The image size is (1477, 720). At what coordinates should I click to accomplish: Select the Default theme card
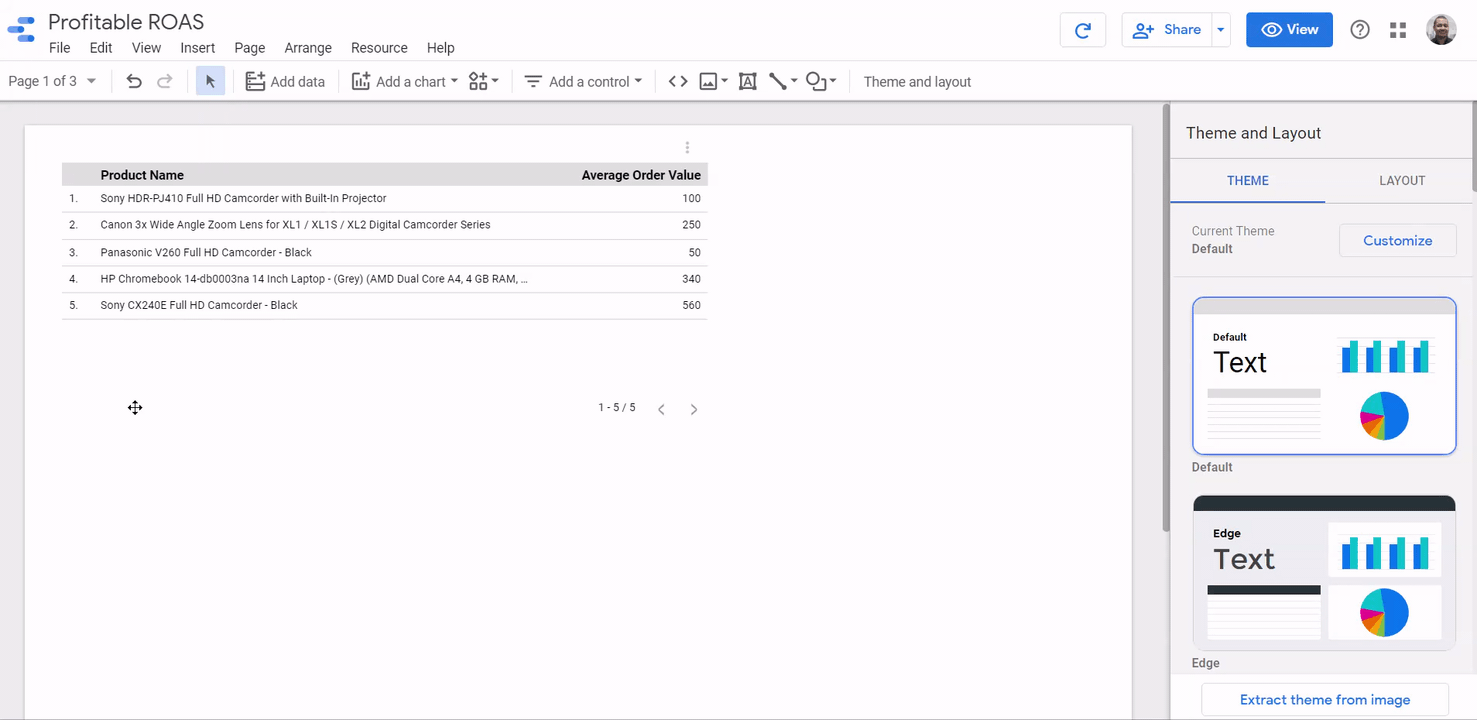point(1324,375)
